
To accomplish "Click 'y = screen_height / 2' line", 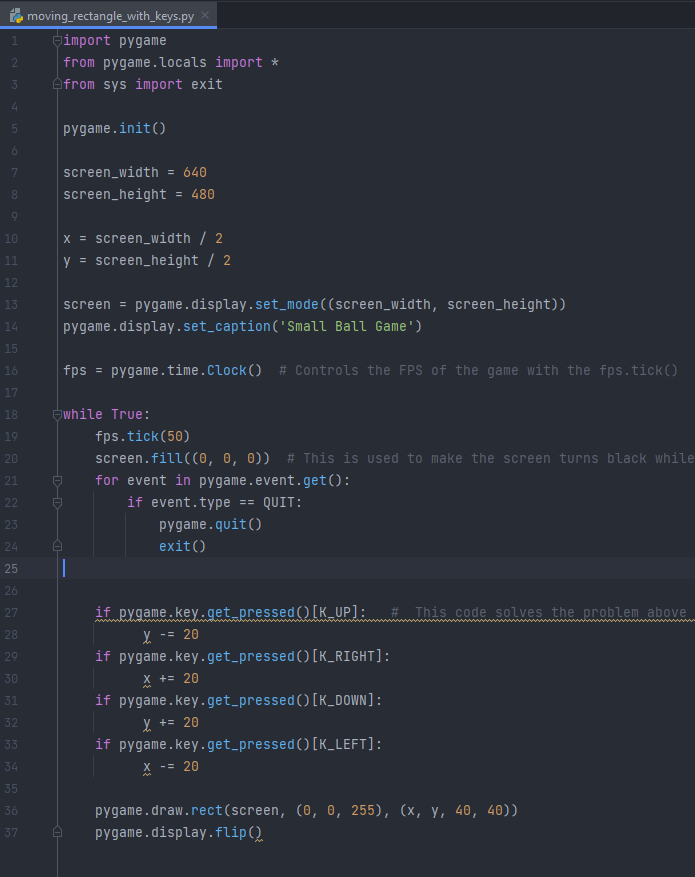I will click(147, 260).
